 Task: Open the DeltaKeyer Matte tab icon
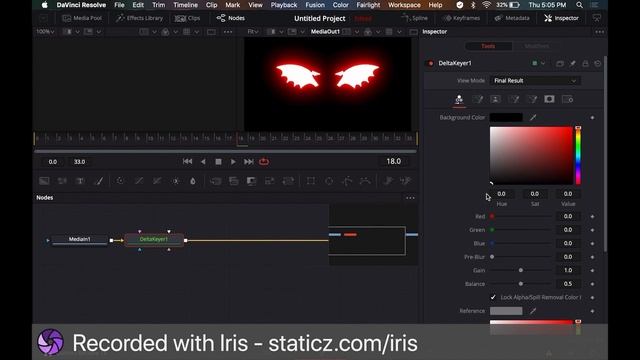click(496, 99)
